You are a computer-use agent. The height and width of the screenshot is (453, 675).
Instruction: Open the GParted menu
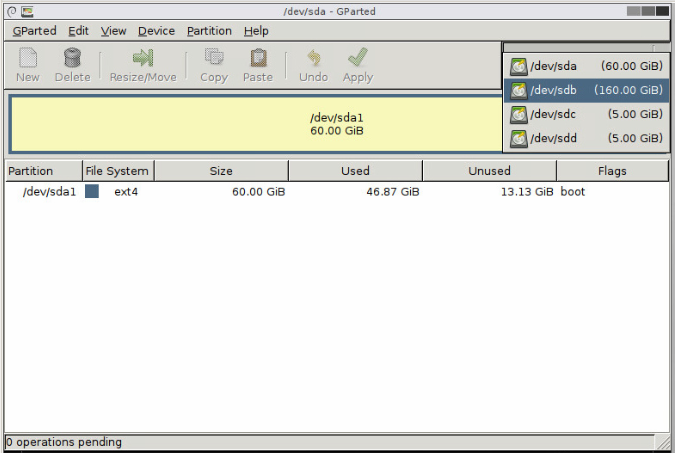[34, 31]
